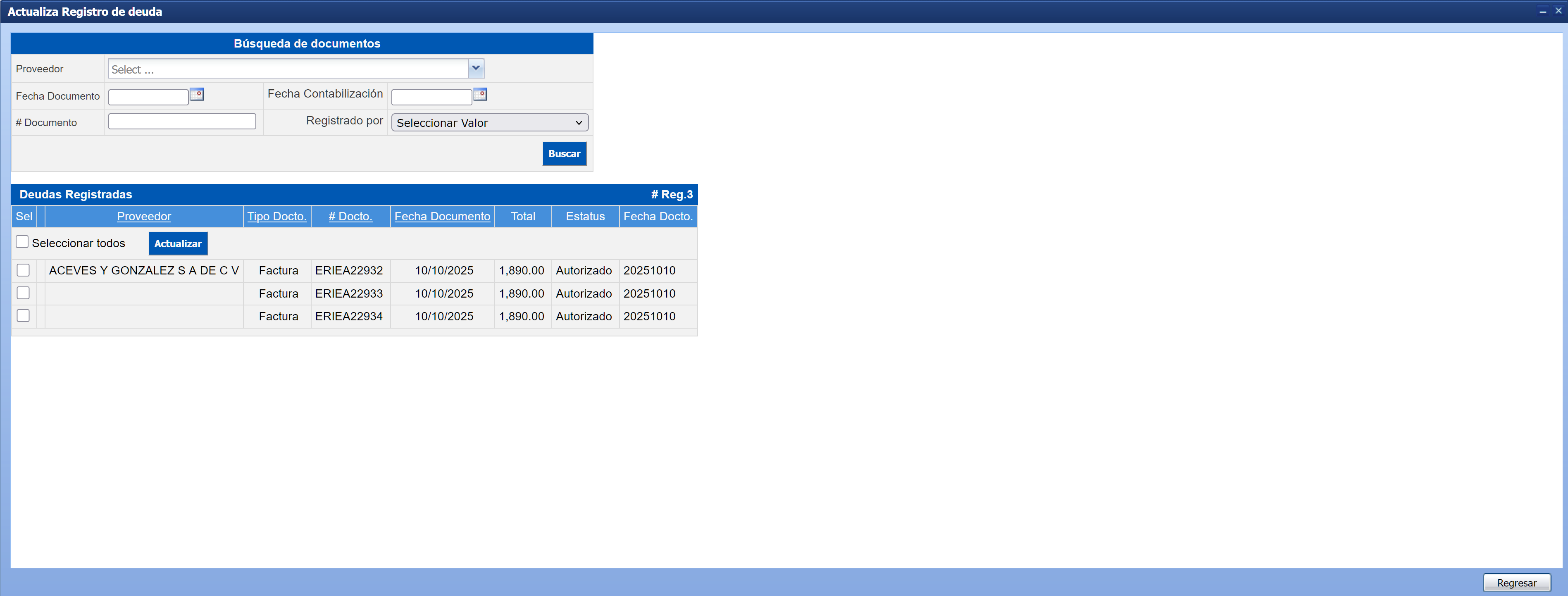Check the box for invoice ERIEA22934

point(23,316)
